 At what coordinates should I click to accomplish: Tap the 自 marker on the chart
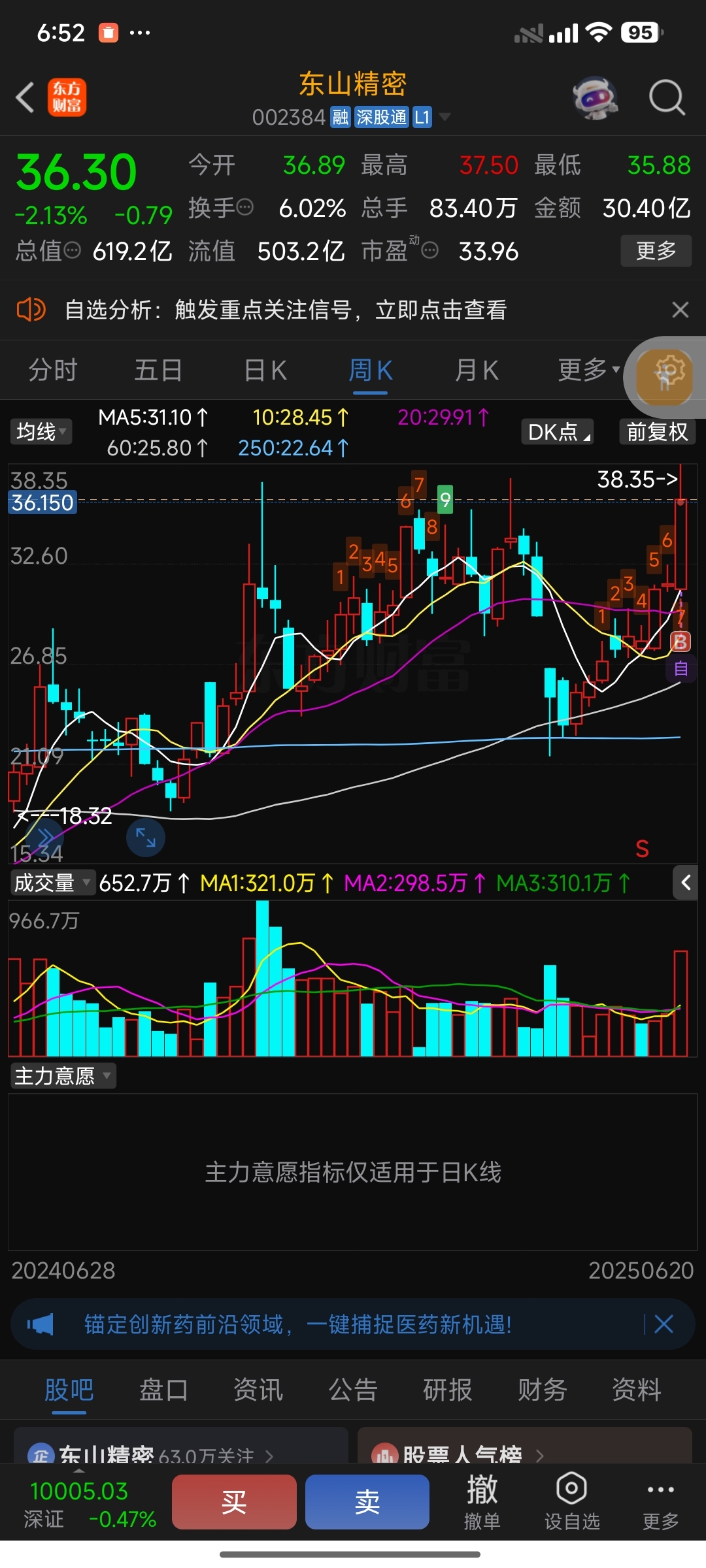pyautogui.click(x=681, y=669)
